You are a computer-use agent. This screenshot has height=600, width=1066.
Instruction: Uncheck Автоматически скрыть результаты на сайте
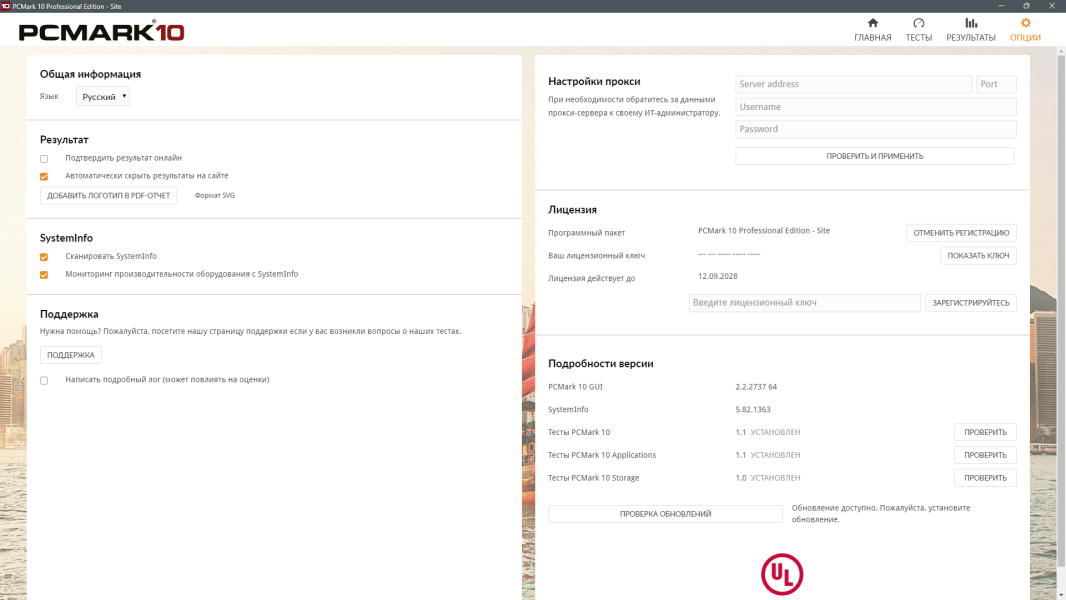(x=44, y=176)
